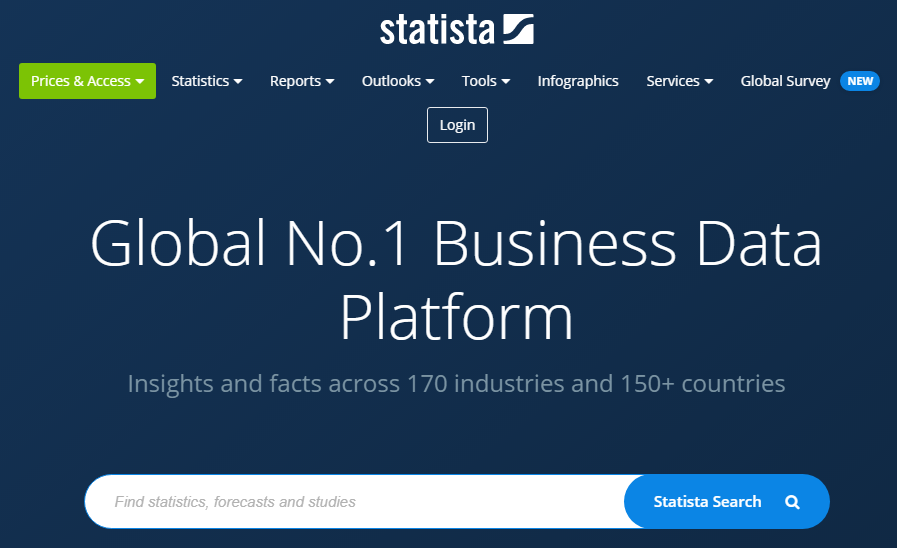Click the magnifier icon in Statista Search
Image resolution: width=897 pixels, height=548 pixels.
pyautogui.click(x=792, y=502)
